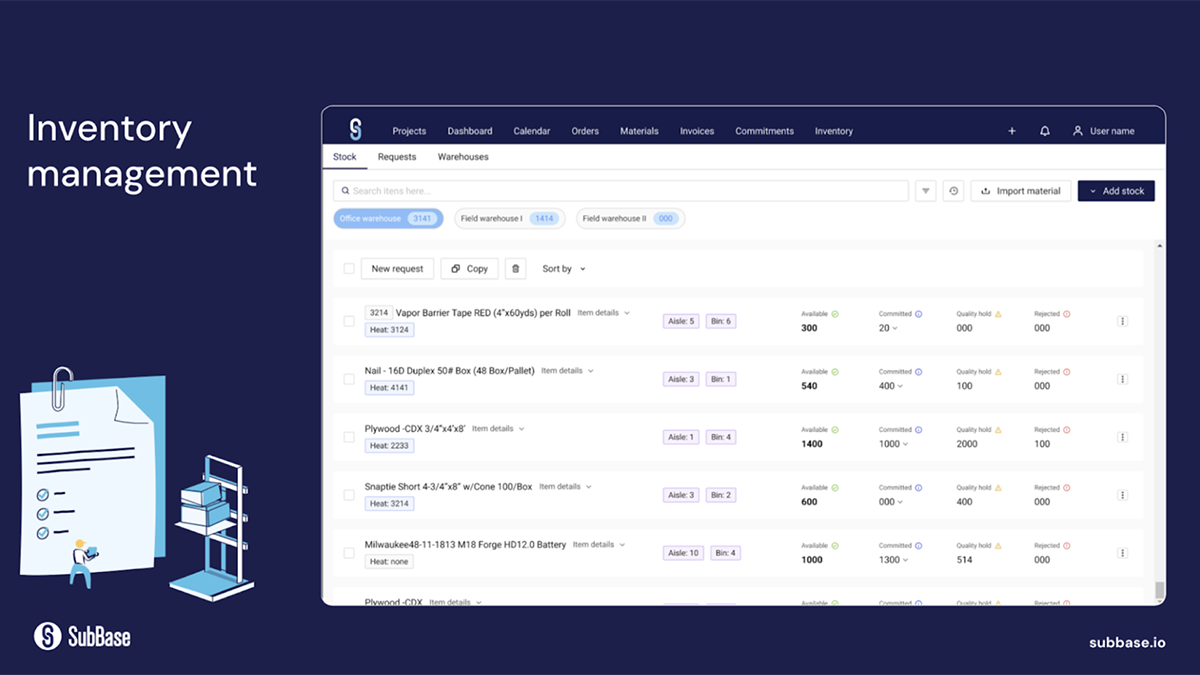Click the SubBase logo in the navbar
The width and height of the screenshot is (1200, 675).
[x=355, y=130]
